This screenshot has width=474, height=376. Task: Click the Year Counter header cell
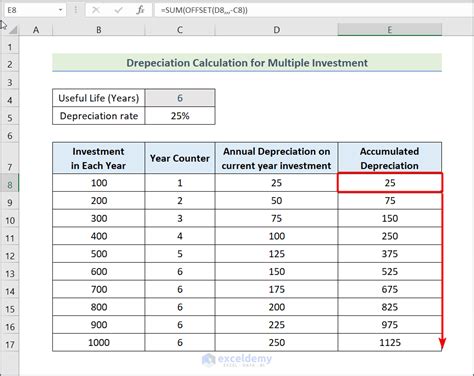180,158
